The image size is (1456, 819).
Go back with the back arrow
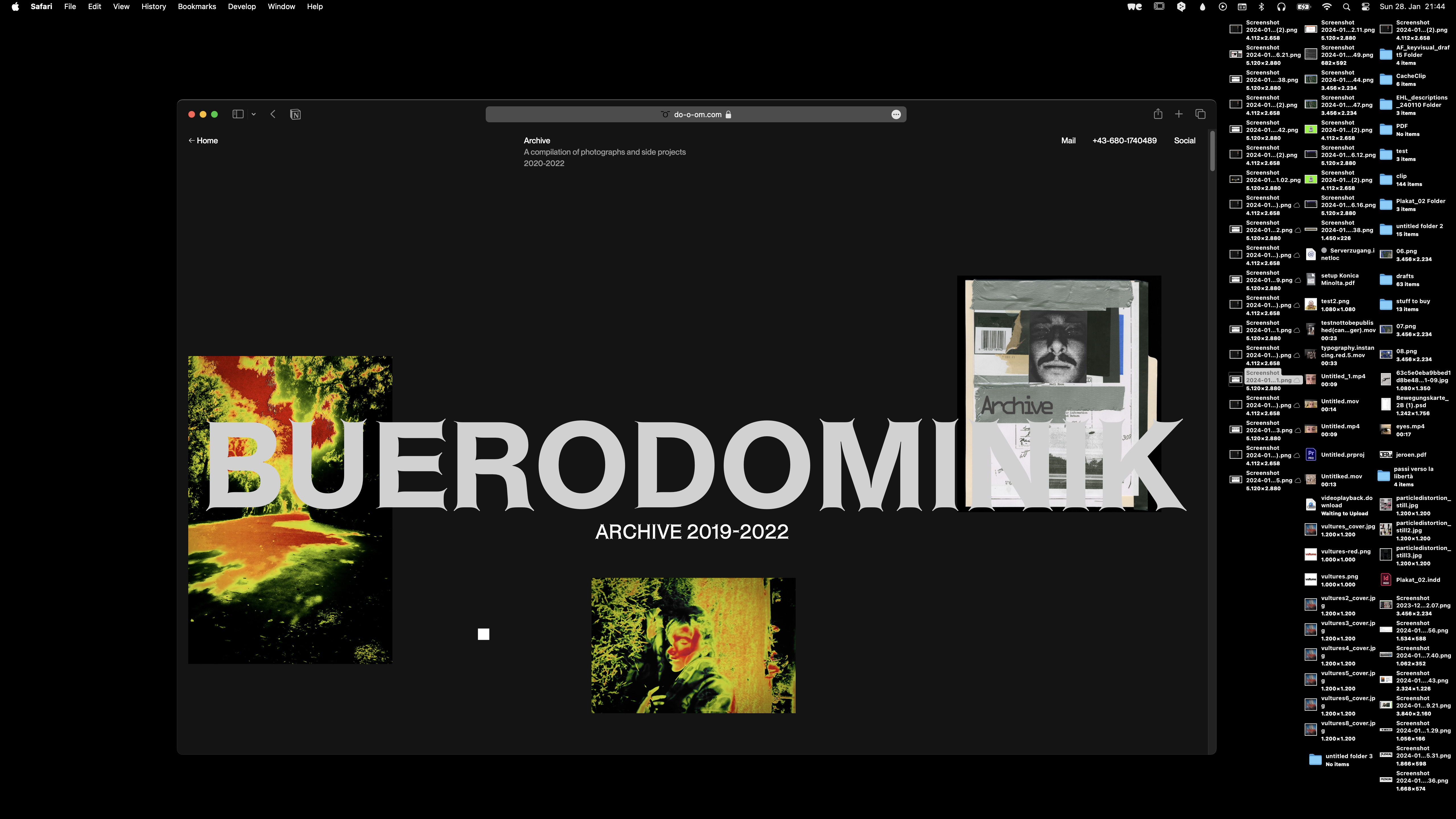point(273,114)
